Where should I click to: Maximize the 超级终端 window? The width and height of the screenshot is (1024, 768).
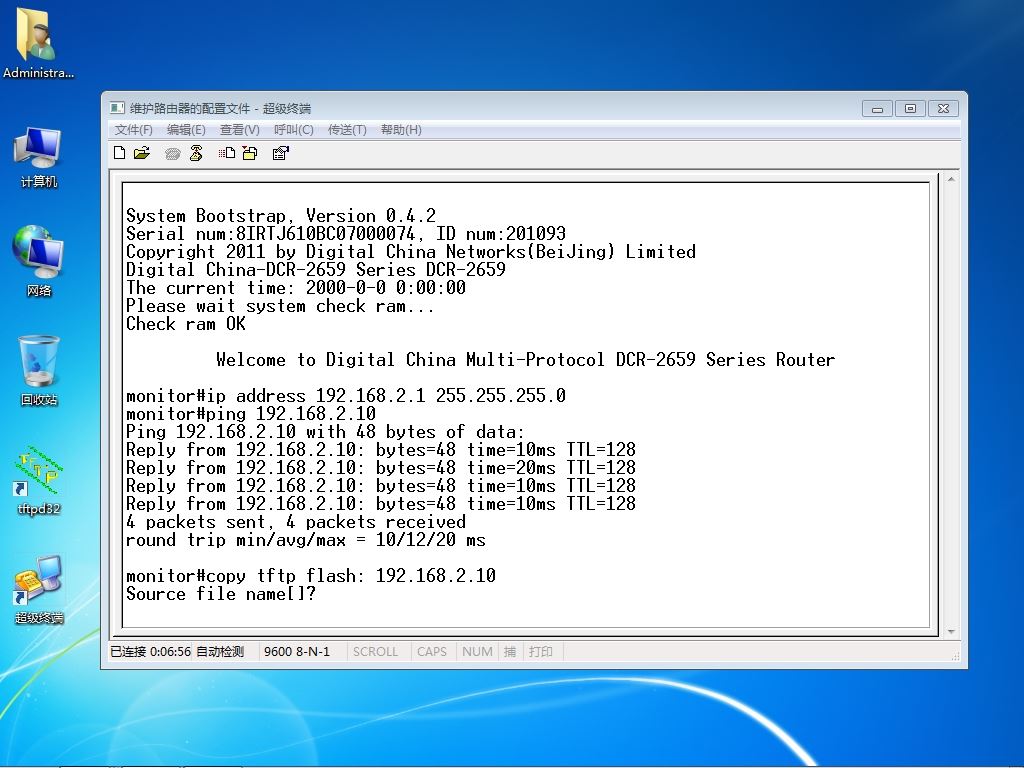[910, 108]
